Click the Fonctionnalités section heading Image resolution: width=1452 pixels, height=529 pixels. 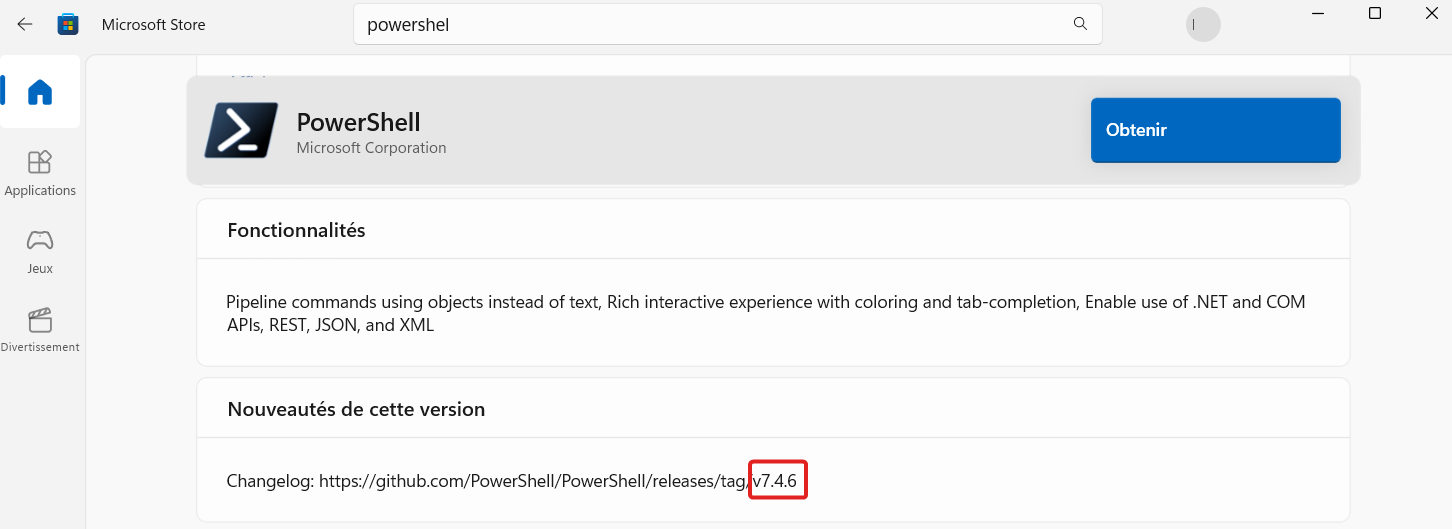(296, 230)
